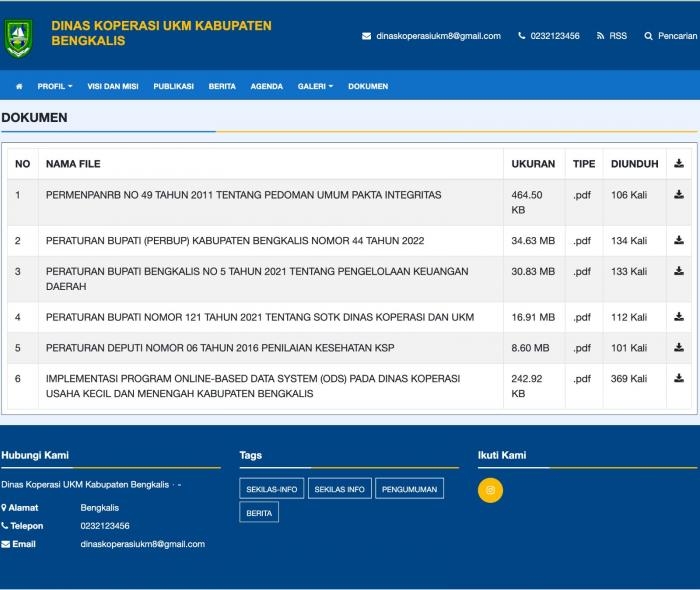This screenshot has width=700, height=590.
Task: Click the NAMA FILE column header
Action: coord(73,164)
